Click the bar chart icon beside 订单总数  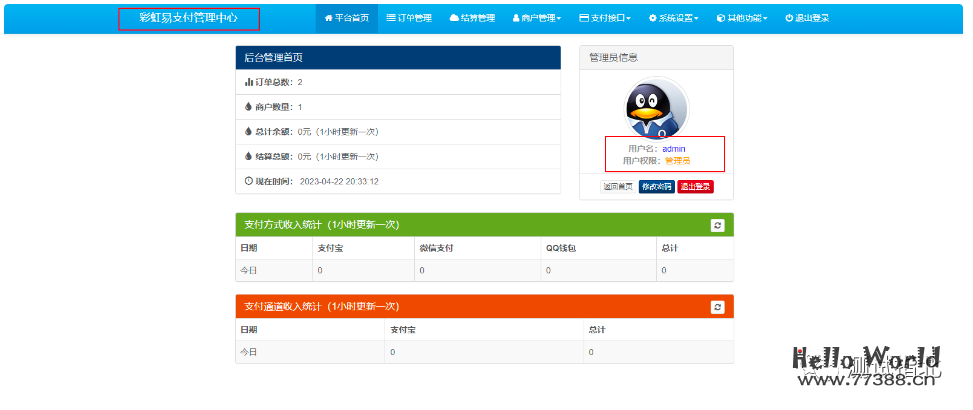(249, 82)
